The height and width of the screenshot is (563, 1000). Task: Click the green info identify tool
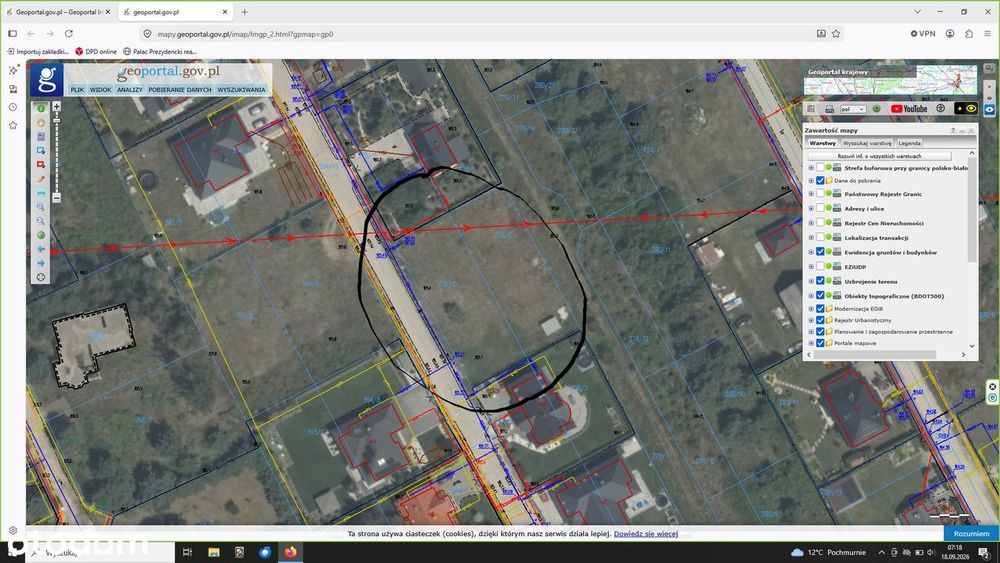click(41, 108)
